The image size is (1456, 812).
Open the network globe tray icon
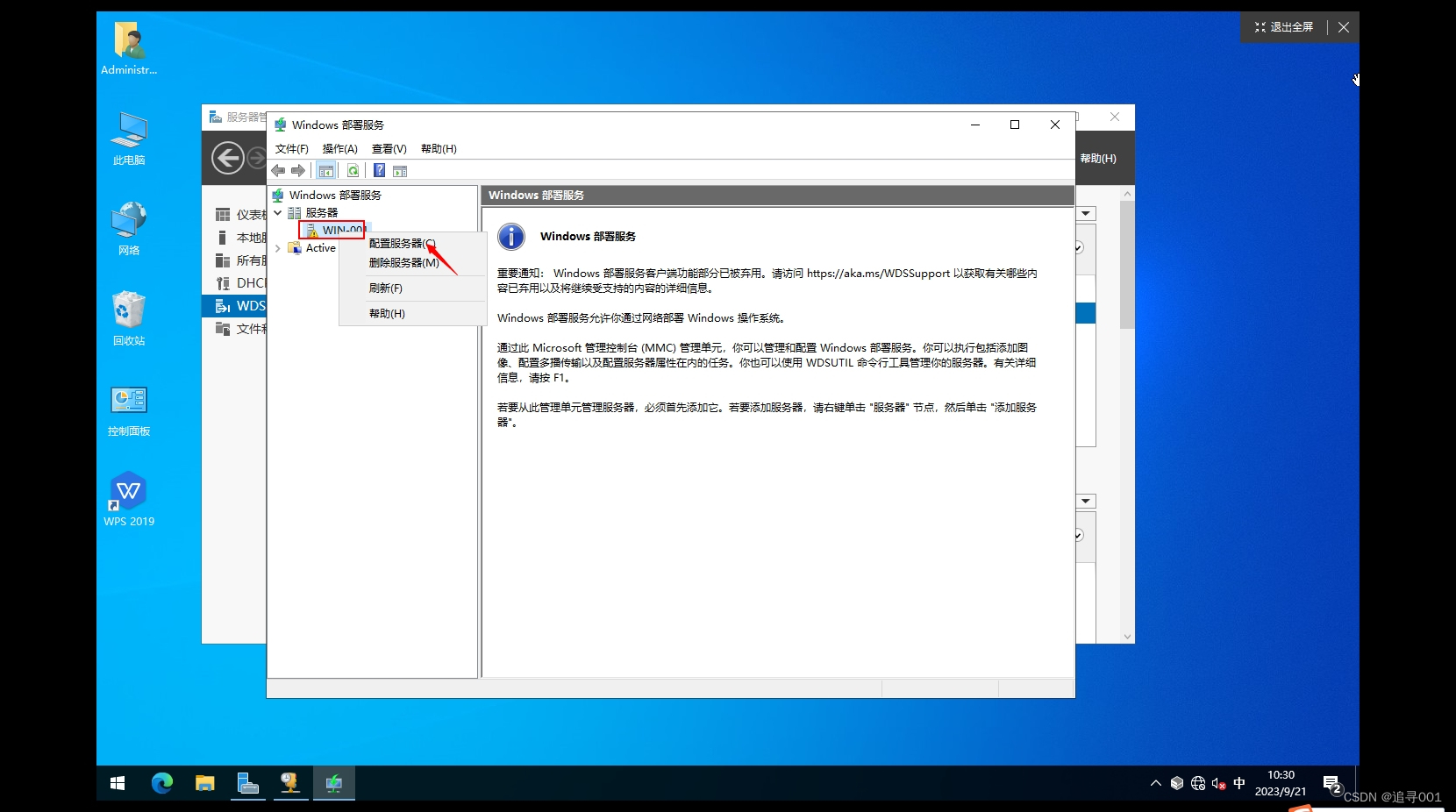click(1198, 783)
